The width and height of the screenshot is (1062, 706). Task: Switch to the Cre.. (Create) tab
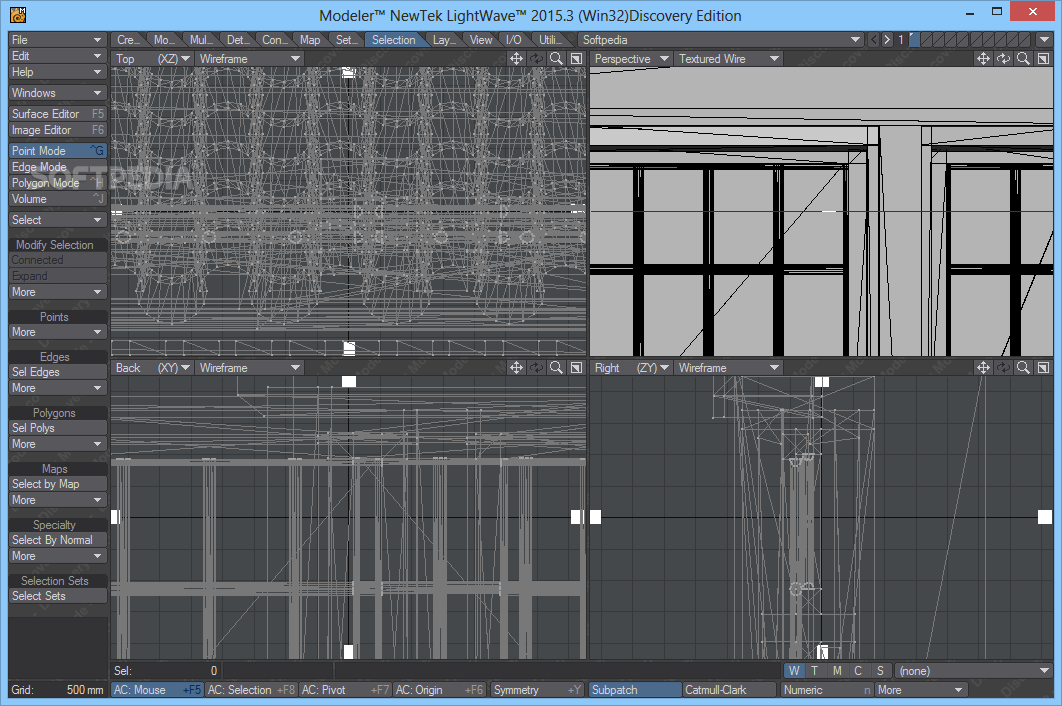coord(127,40)
